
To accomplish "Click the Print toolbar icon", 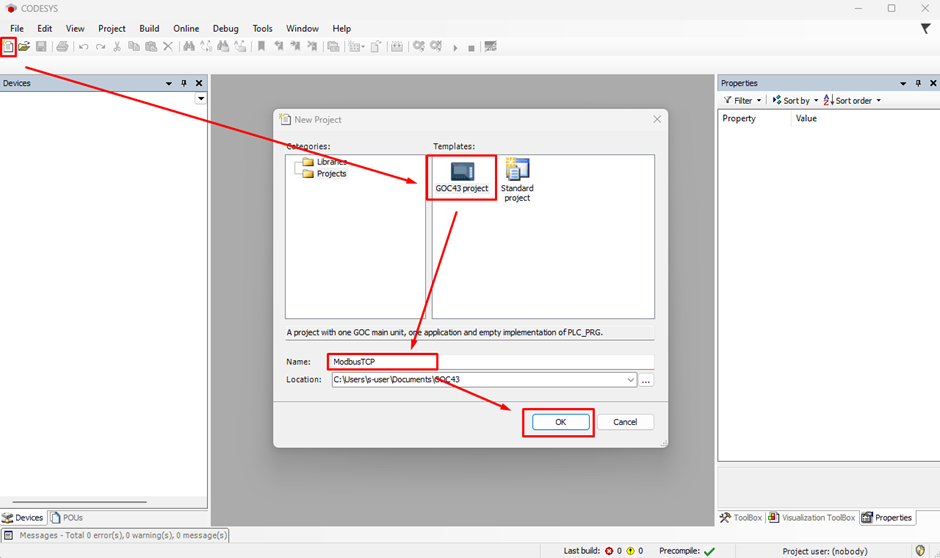I will 62,47.
